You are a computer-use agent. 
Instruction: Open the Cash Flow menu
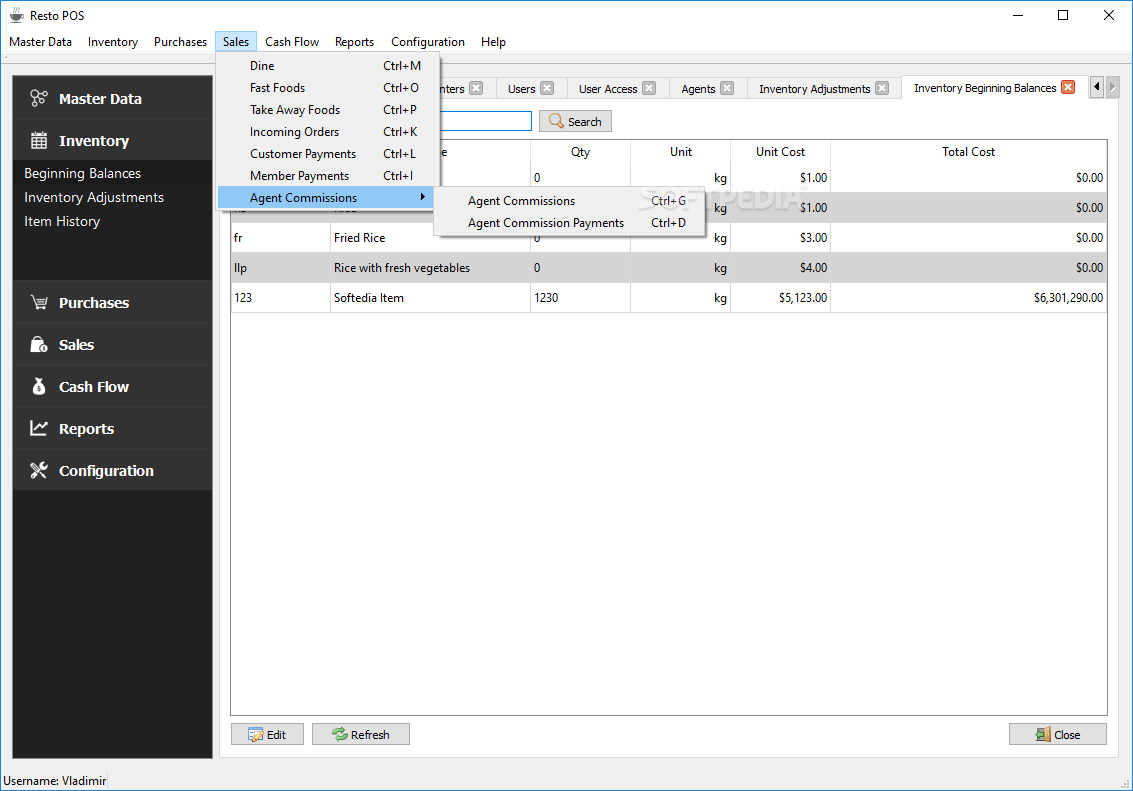tap(292, 42)
